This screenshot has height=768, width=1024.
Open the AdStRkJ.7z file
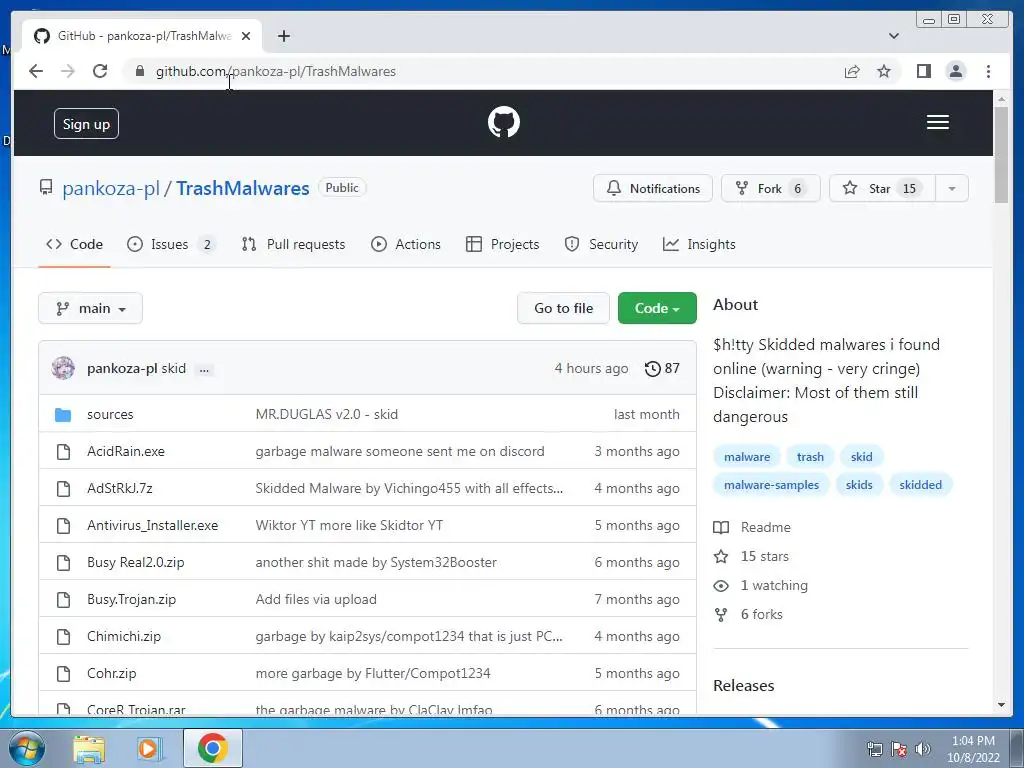tap(120, 488)
